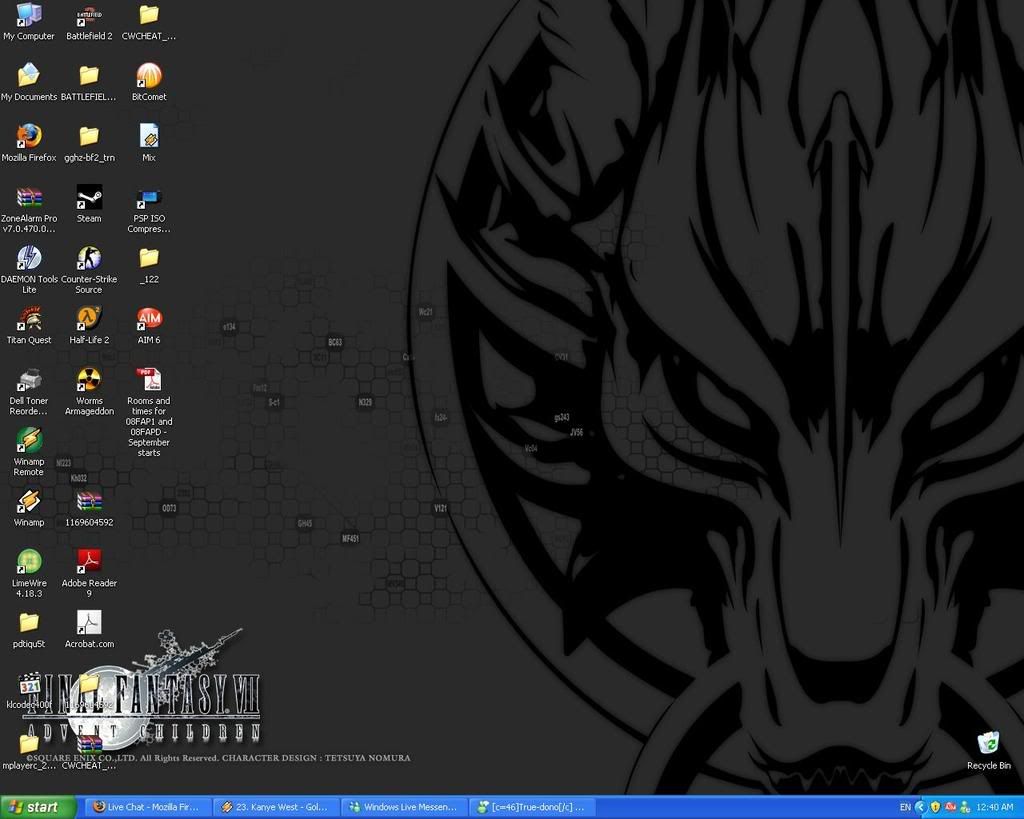Select the CWCHEAT archive at bottom
This screenshot has height=819, width=1024.
point(89,744)
